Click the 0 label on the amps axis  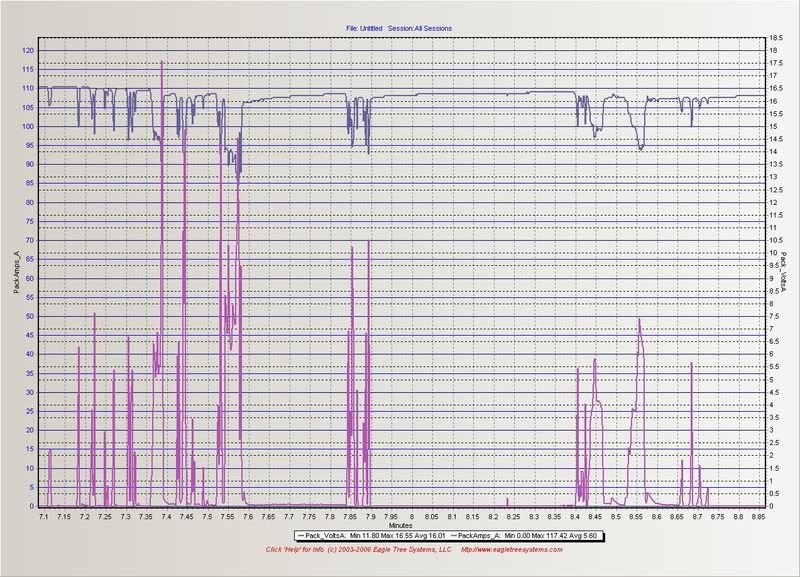coord(32,506)
